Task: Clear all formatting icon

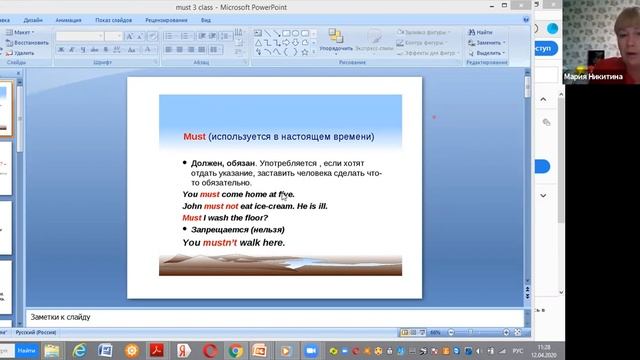Action: [x=152, y=36]
